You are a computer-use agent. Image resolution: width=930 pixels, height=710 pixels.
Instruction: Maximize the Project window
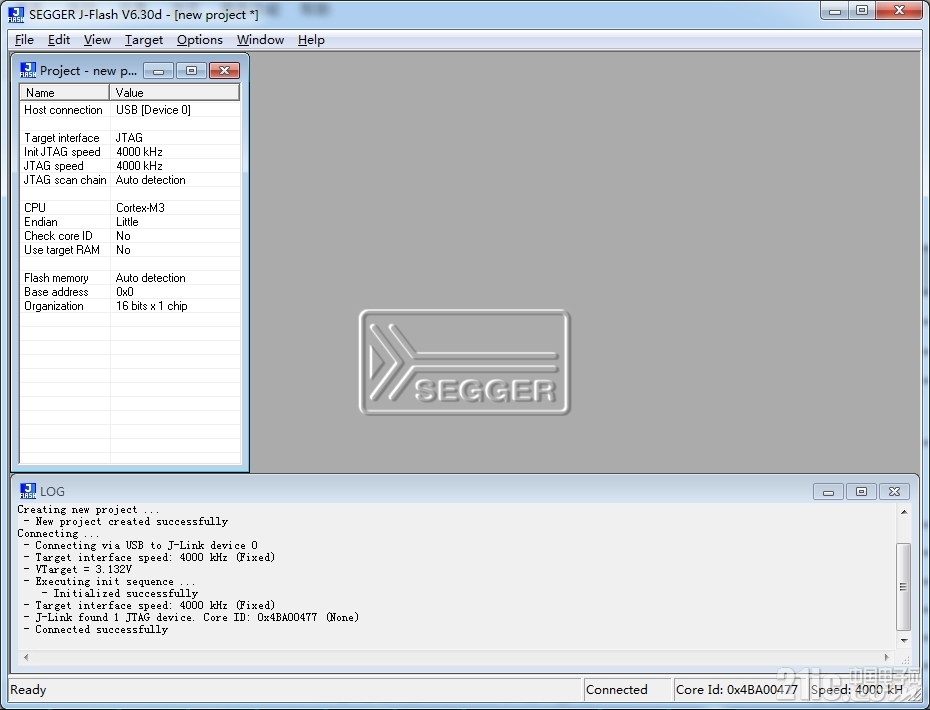tap(191, 71)
